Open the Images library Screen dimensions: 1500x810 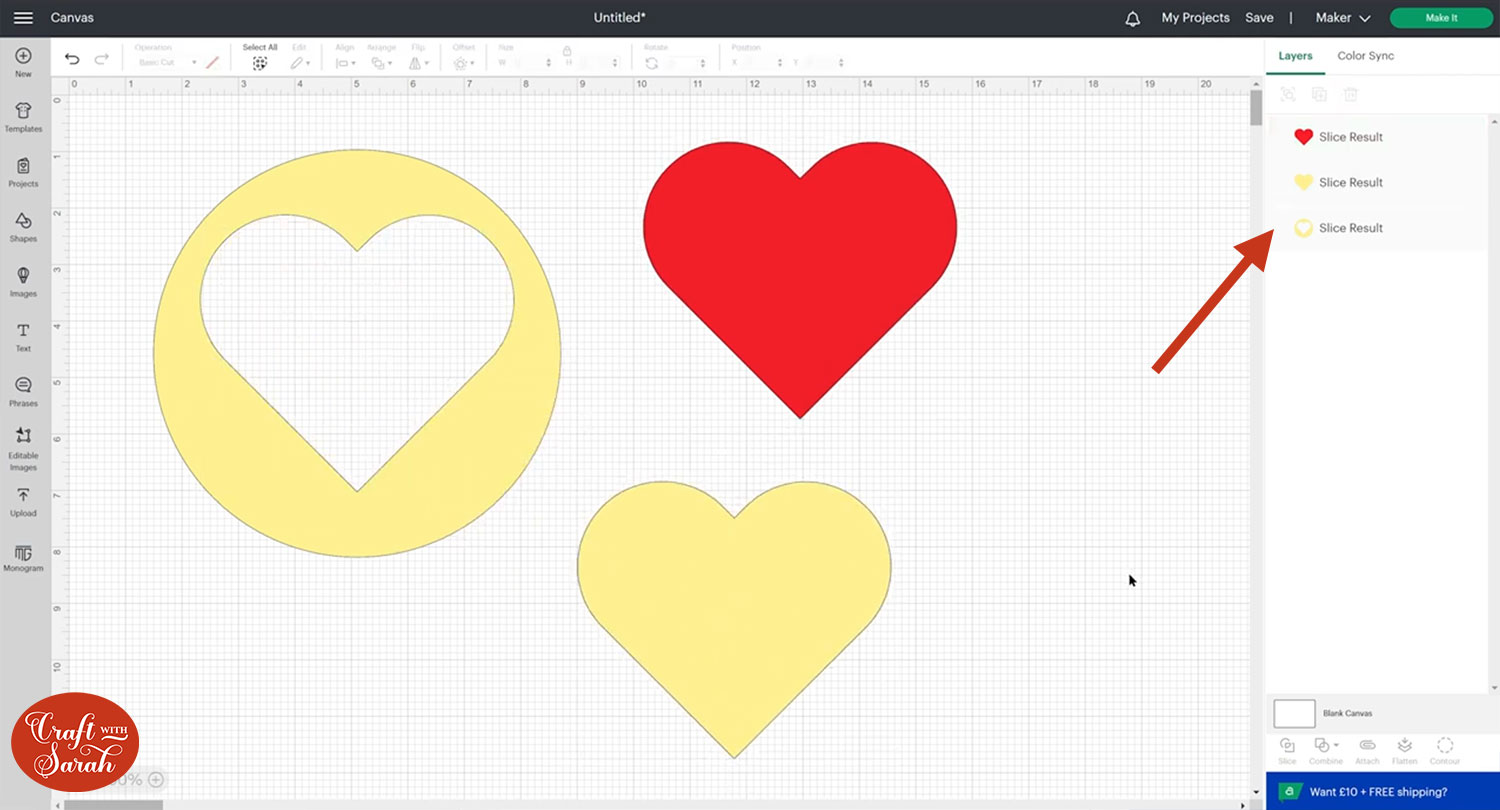[x=23, y=282]
